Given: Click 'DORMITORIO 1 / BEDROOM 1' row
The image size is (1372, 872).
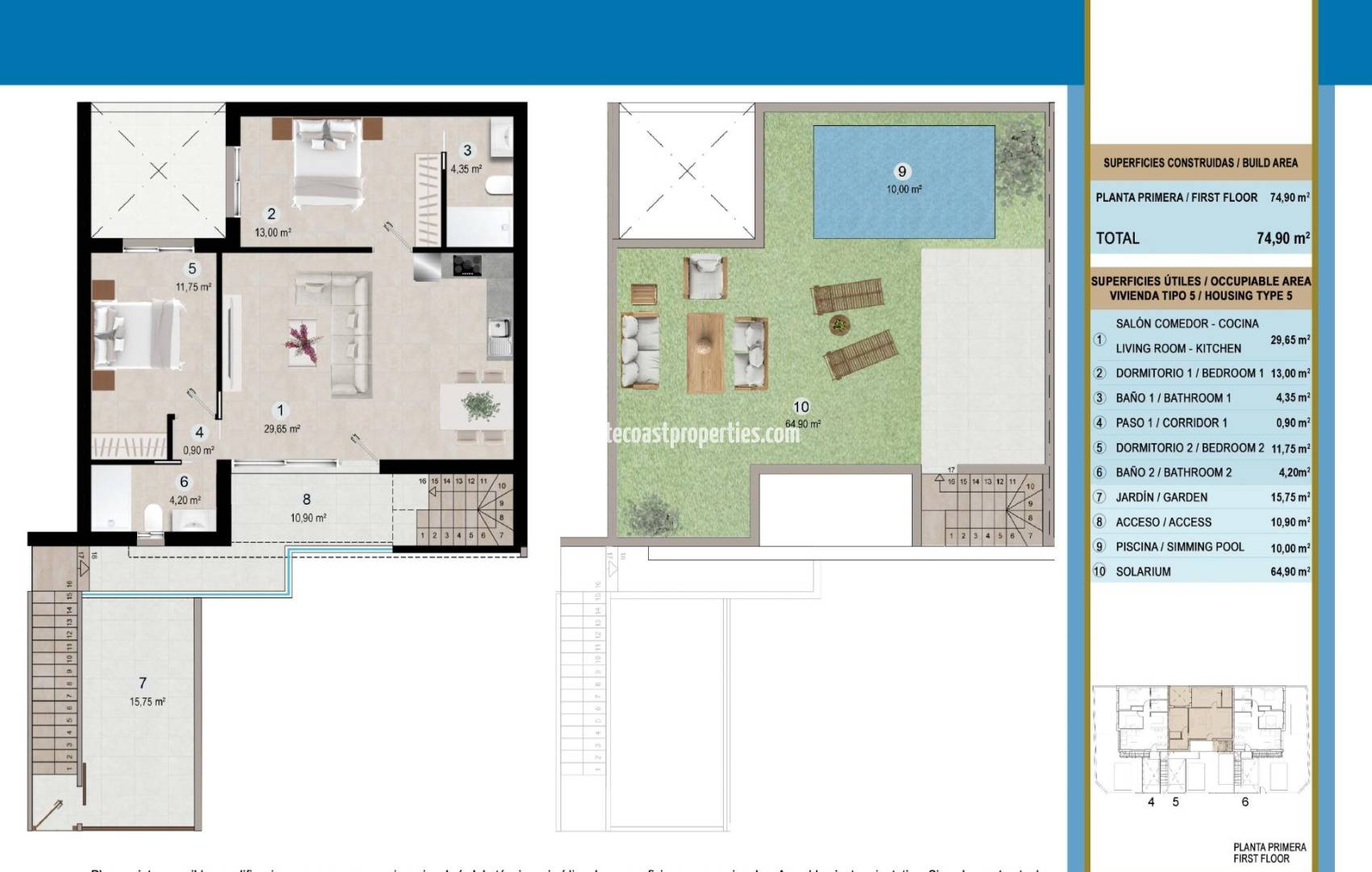Looking at the screenshot, I should (1201, 373).
